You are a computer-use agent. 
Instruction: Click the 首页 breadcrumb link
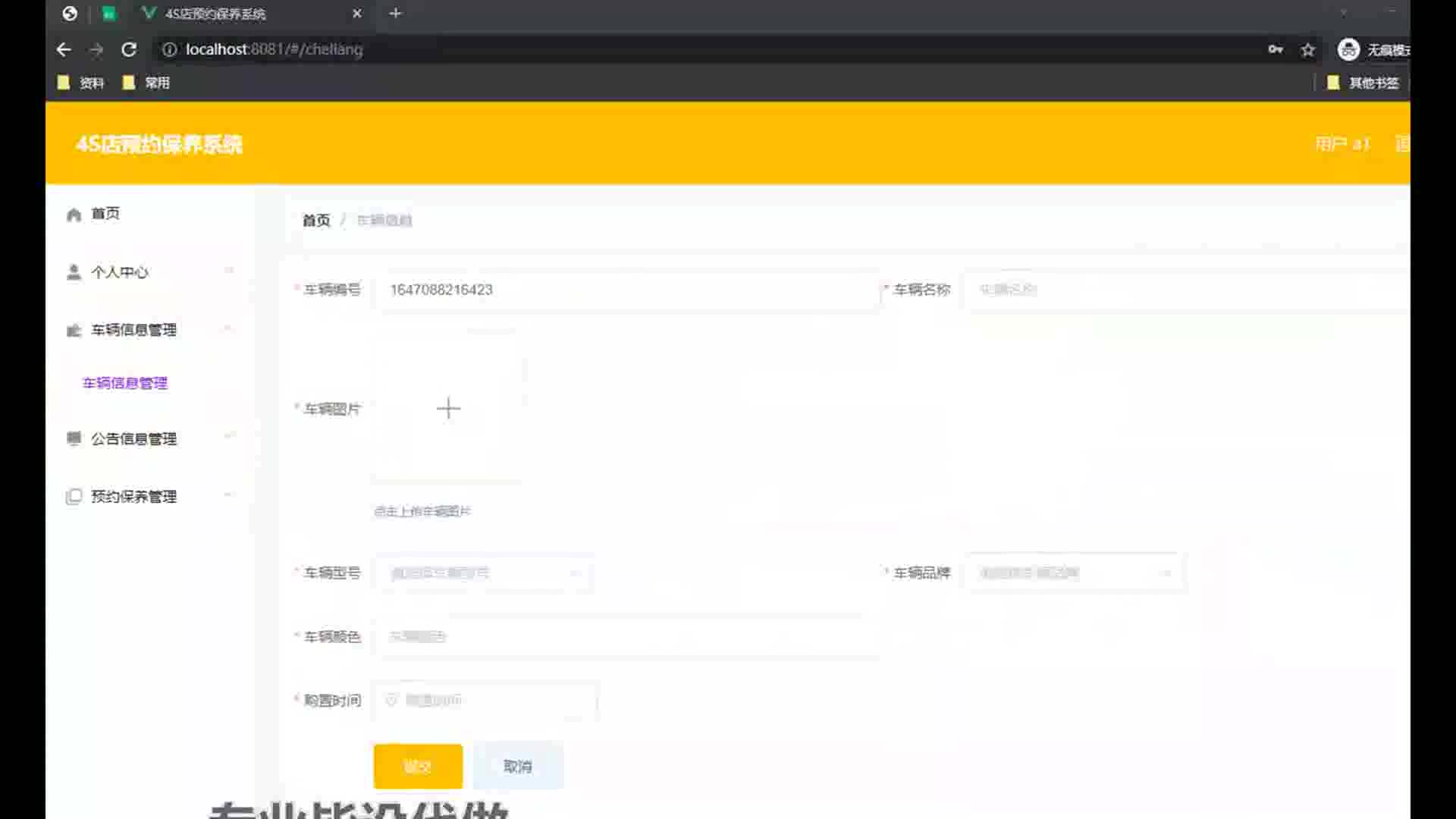[x=316, y=221]
